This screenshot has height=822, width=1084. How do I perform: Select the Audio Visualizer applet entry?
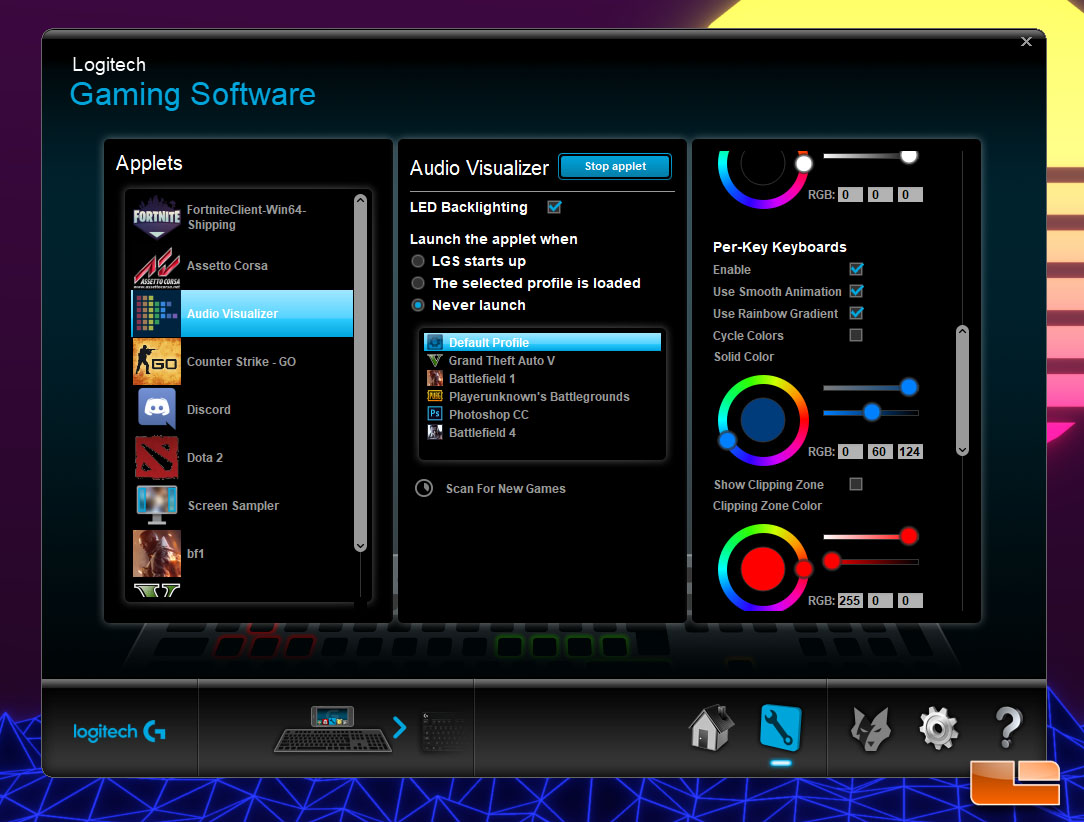tap(243, 313)
